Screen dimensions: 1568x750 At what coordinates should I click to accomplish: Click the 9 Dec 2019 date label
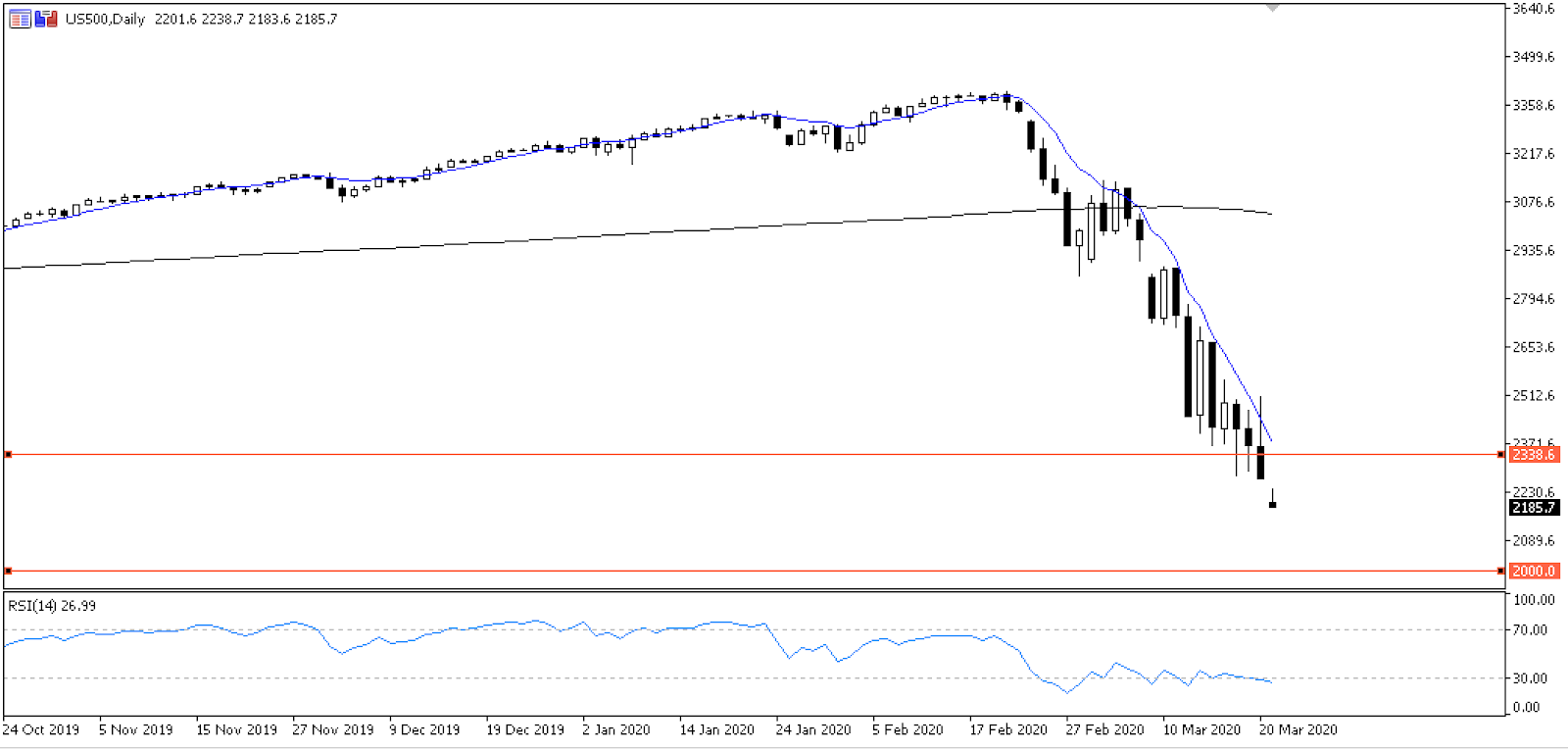(x=424, y=730)
